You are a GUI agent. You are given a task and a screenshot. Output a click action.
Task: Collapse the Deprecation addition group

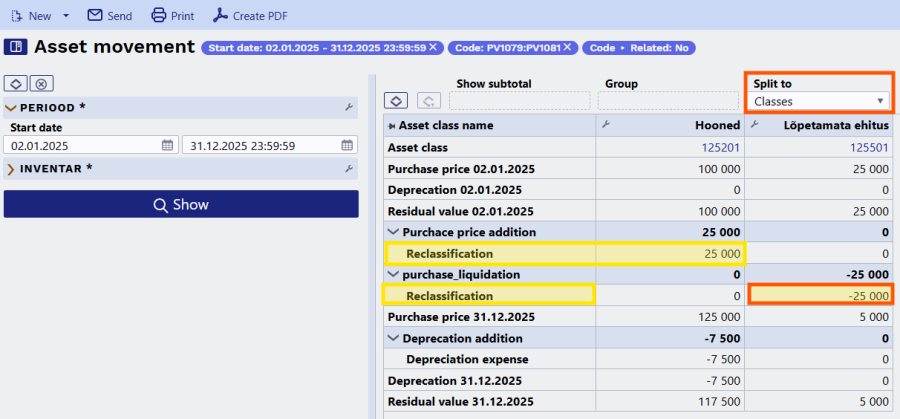coord(393,338)
